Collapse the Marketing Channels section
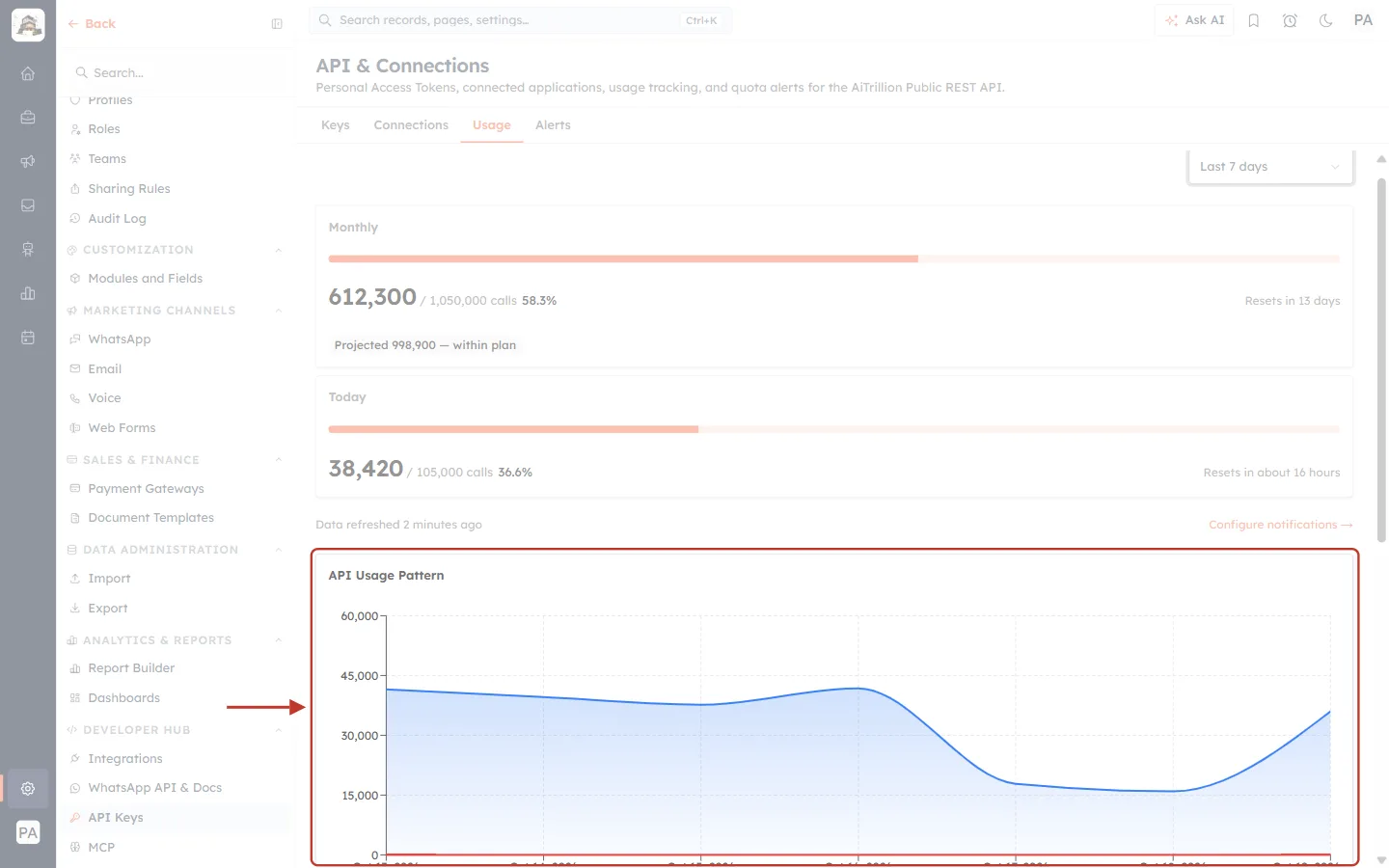 click(279, 311)
